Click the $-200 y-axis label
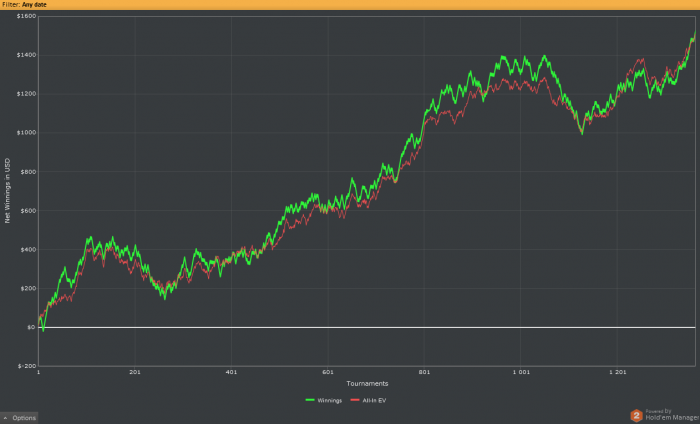The image size is (700, 424). tap(27, 366)
